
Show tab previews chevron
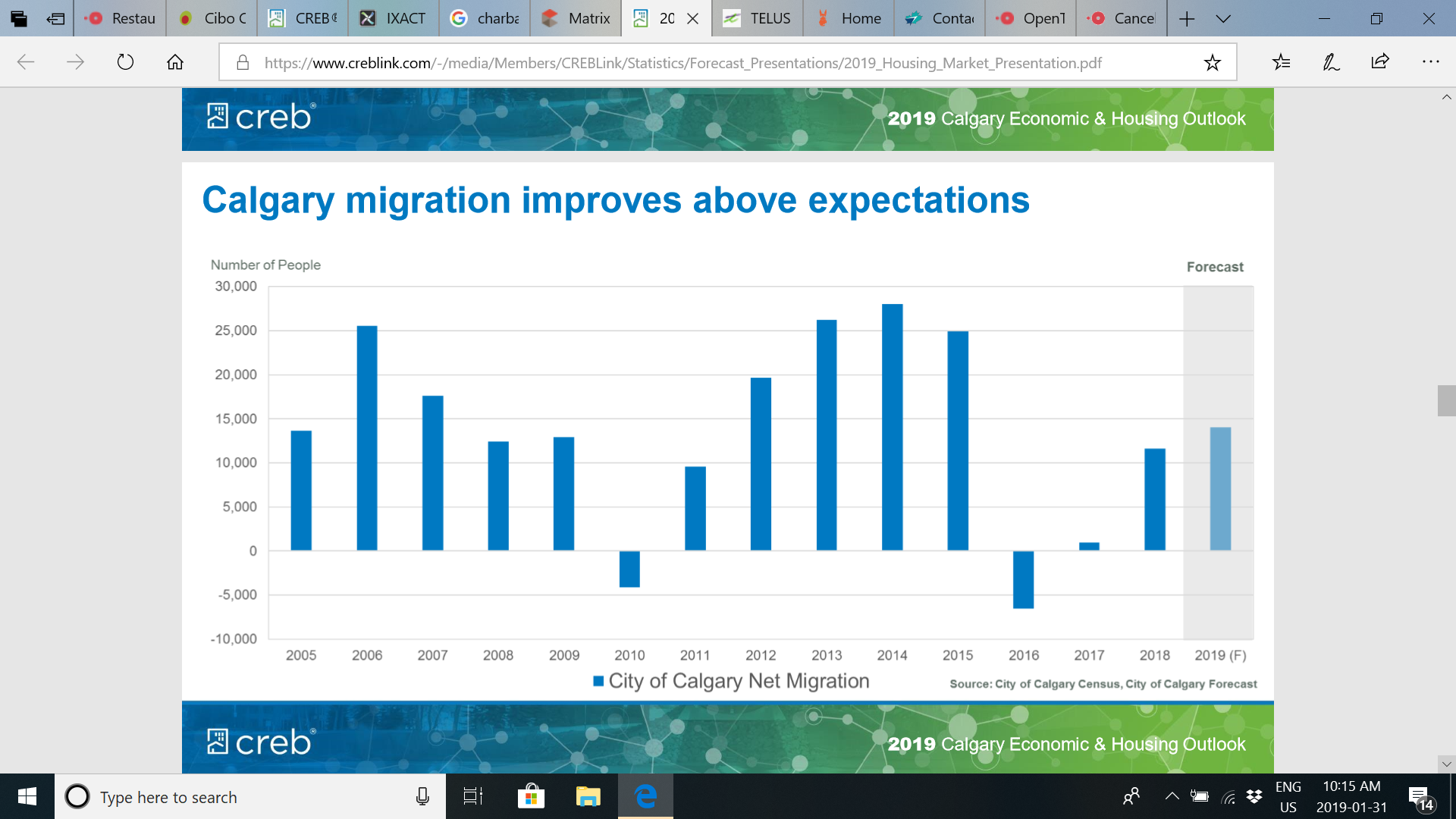point(1223,18)
